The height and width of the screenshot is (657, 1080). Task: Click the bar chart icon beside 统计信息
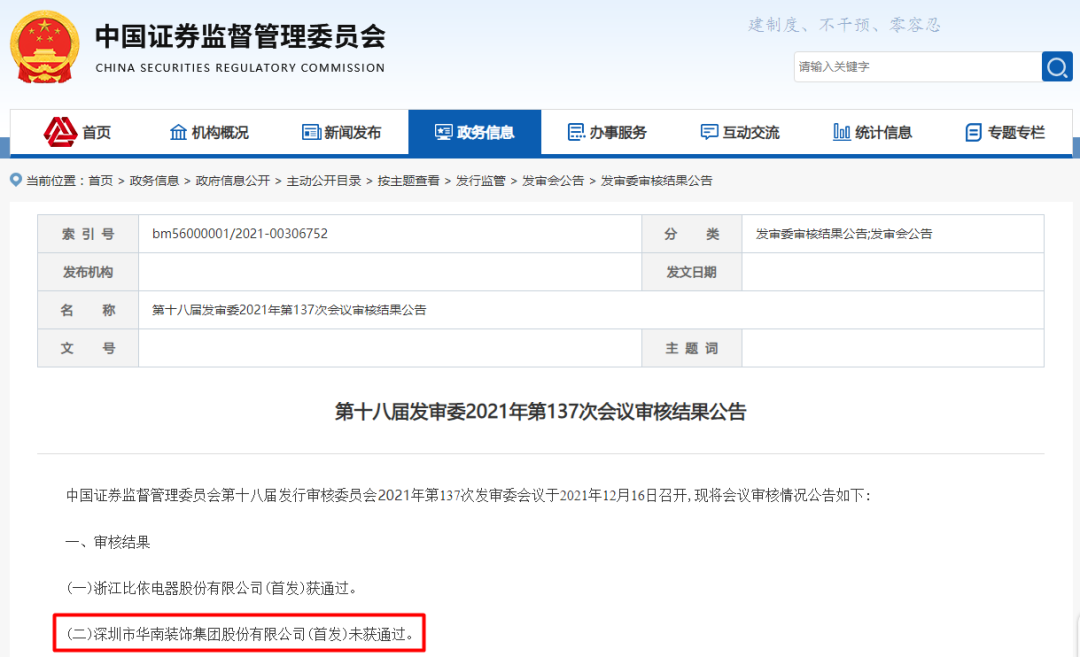[842, 132]
